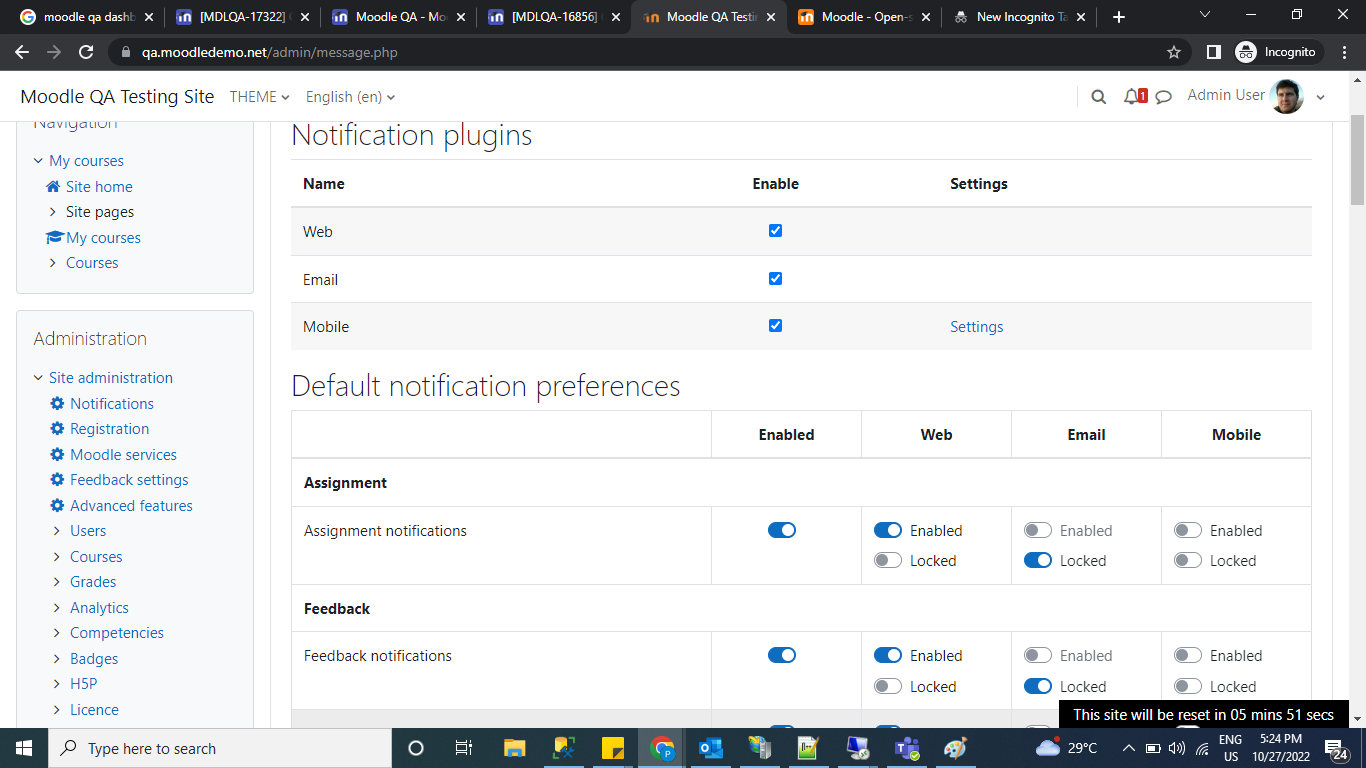Open File Explorer from the taskbar
Image resolution: width=1366 pixels, height=768 pixels.
coord(514,748)
